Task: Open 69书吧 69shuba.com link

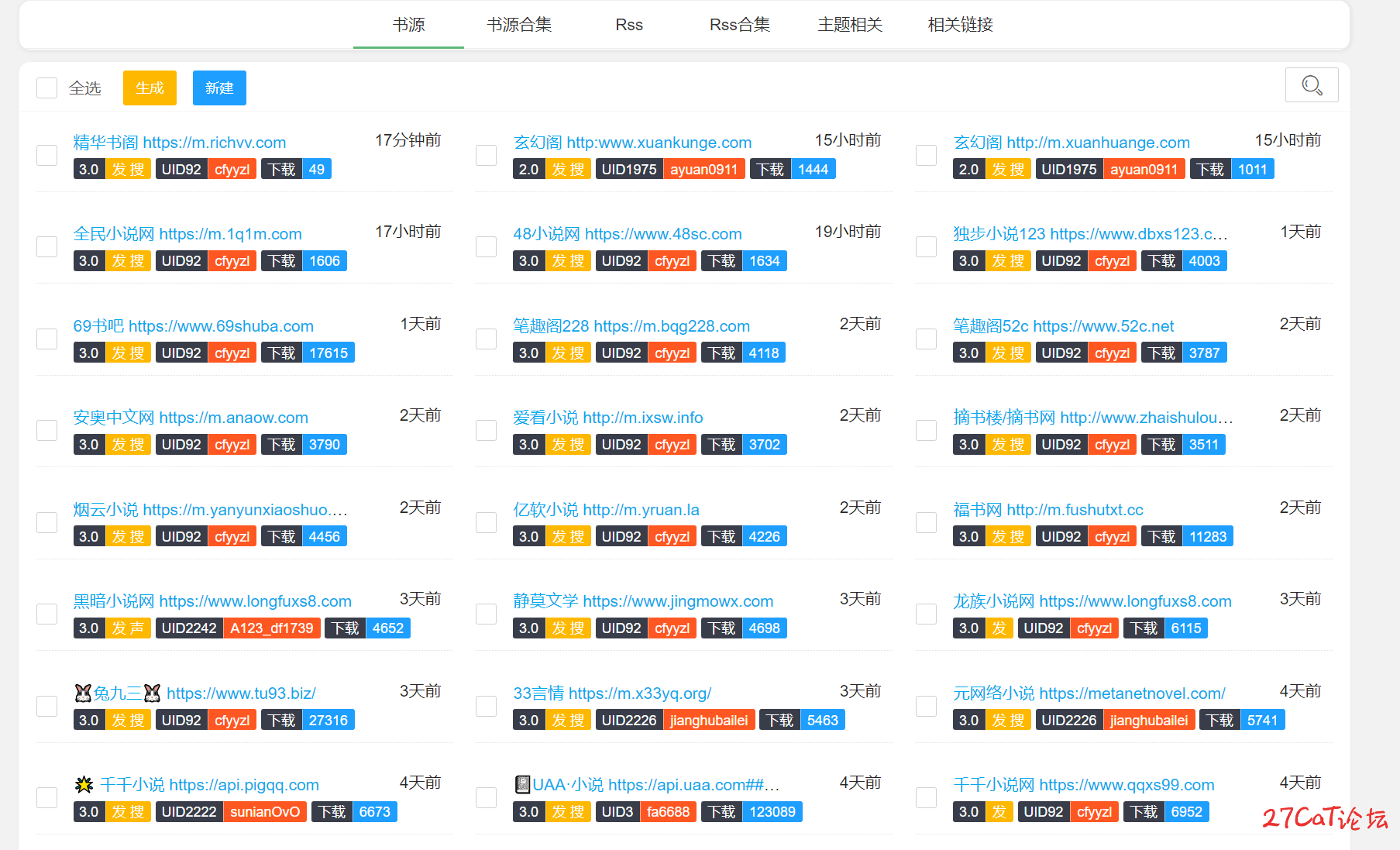Action: click(x=193, y=326)
